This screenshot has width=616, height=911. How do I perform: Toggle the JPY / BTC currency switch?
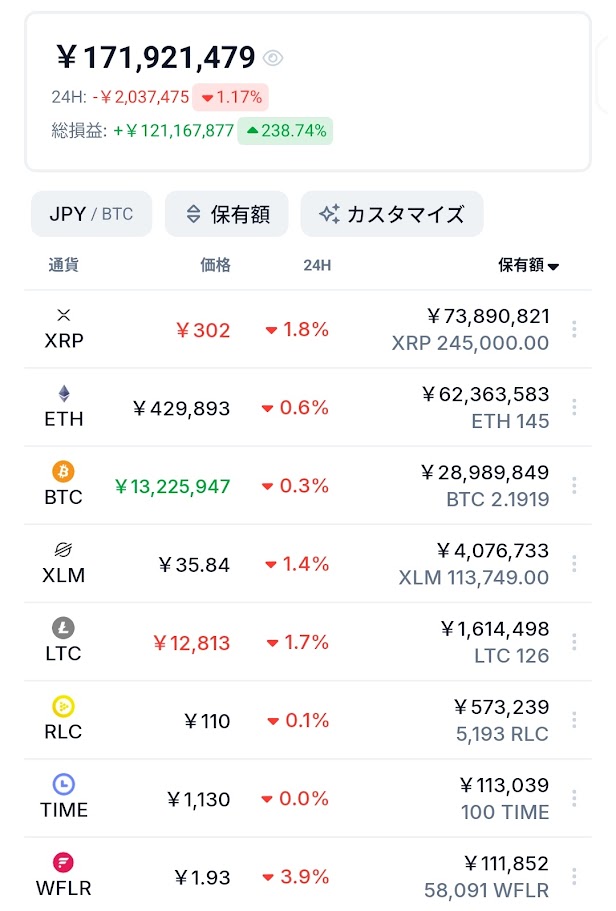91,214
